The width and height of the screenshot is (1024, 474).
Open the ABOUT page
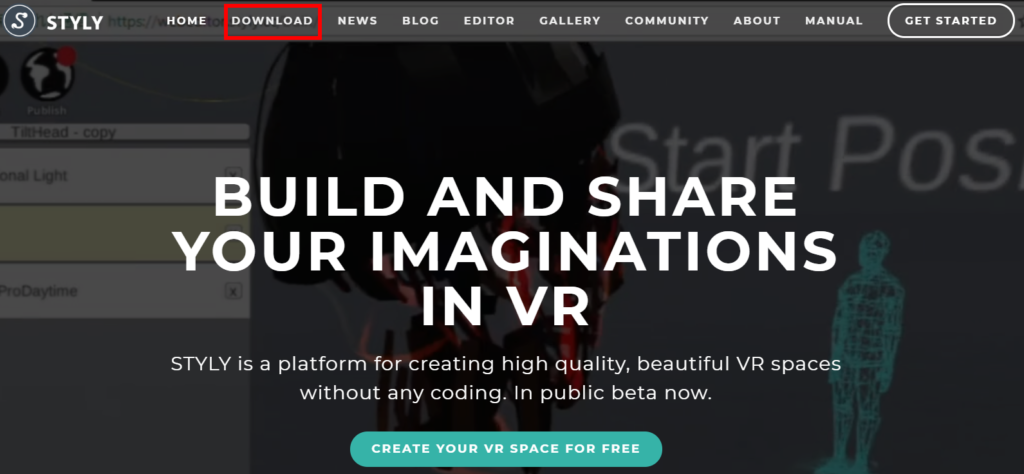[x=757, y=21]
